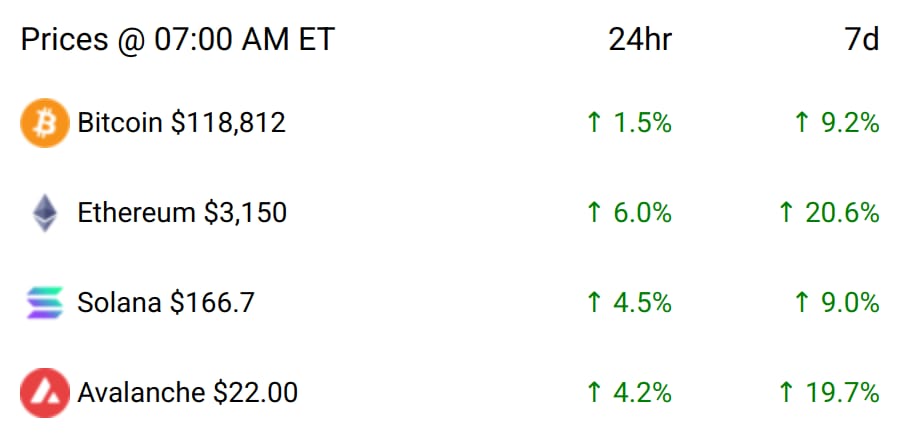This screenshot has width=900, height=438.
Task: Click Avalanche's 7d green up arrow
Action: (786, 393)
